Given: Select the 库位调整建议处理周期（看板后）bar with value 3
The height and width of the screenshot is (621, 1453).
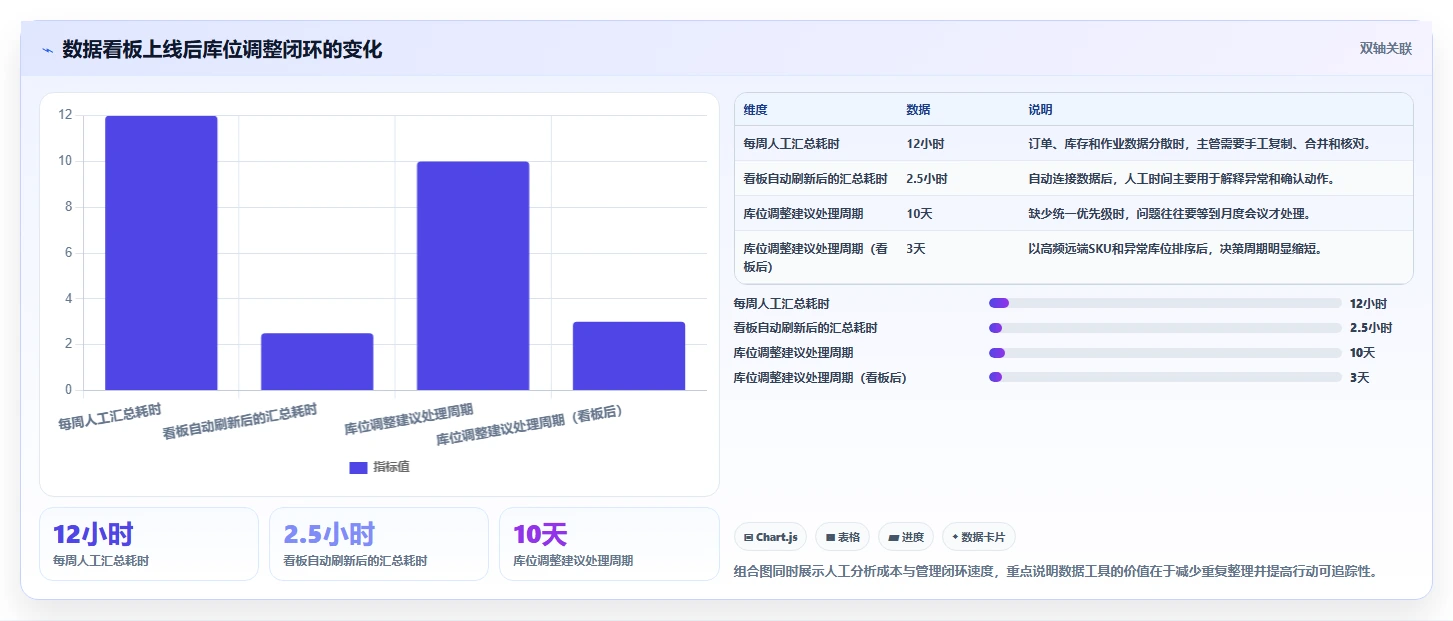Looking at the screenshot, I should point(629,356).
